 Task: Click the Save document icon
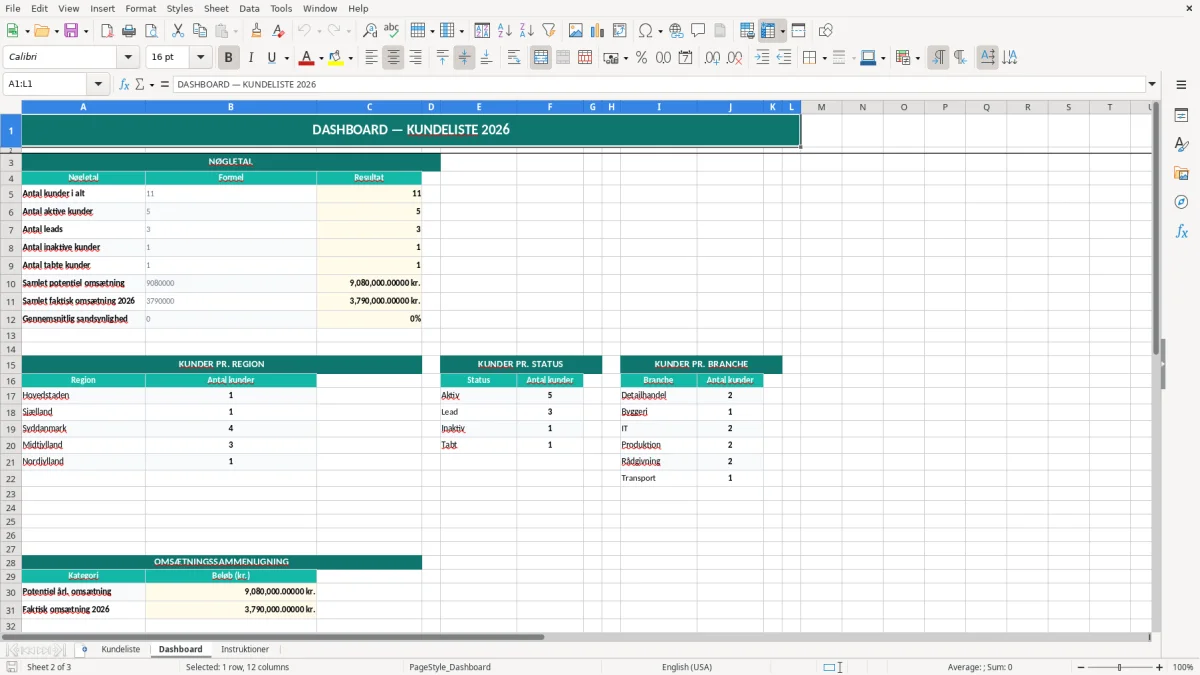[x=71, y=31]
